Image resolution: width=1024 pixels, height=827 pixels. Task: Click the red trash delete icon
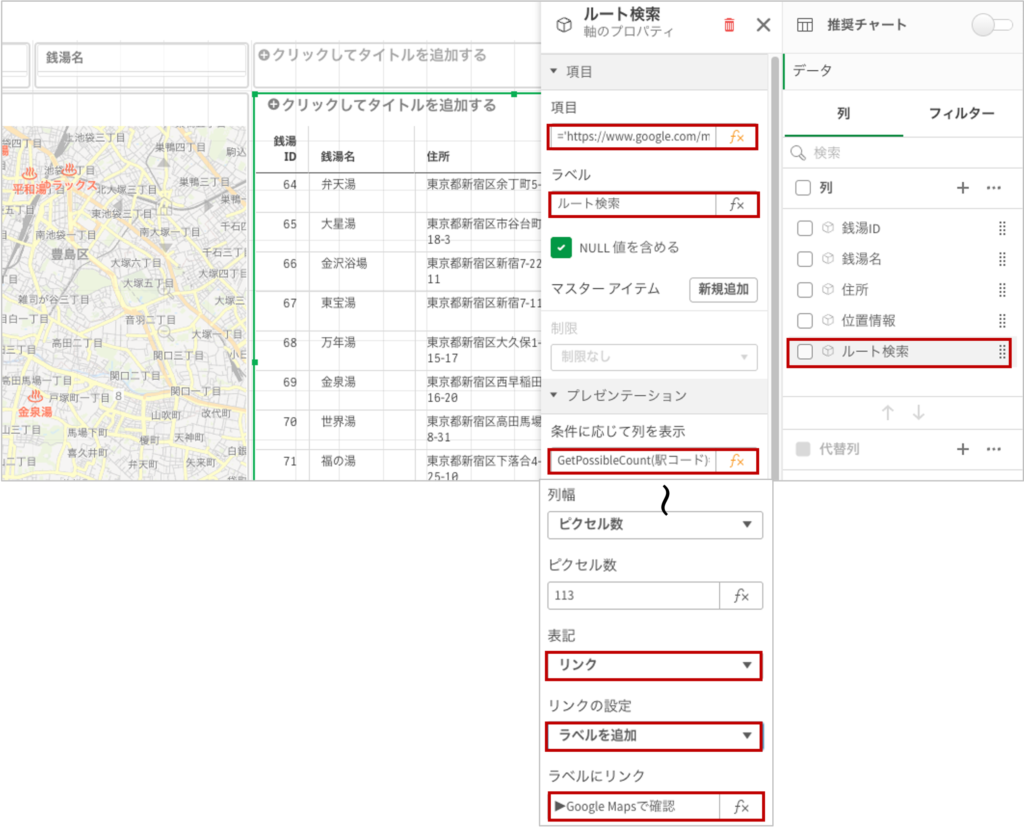[x=730, y=25]
